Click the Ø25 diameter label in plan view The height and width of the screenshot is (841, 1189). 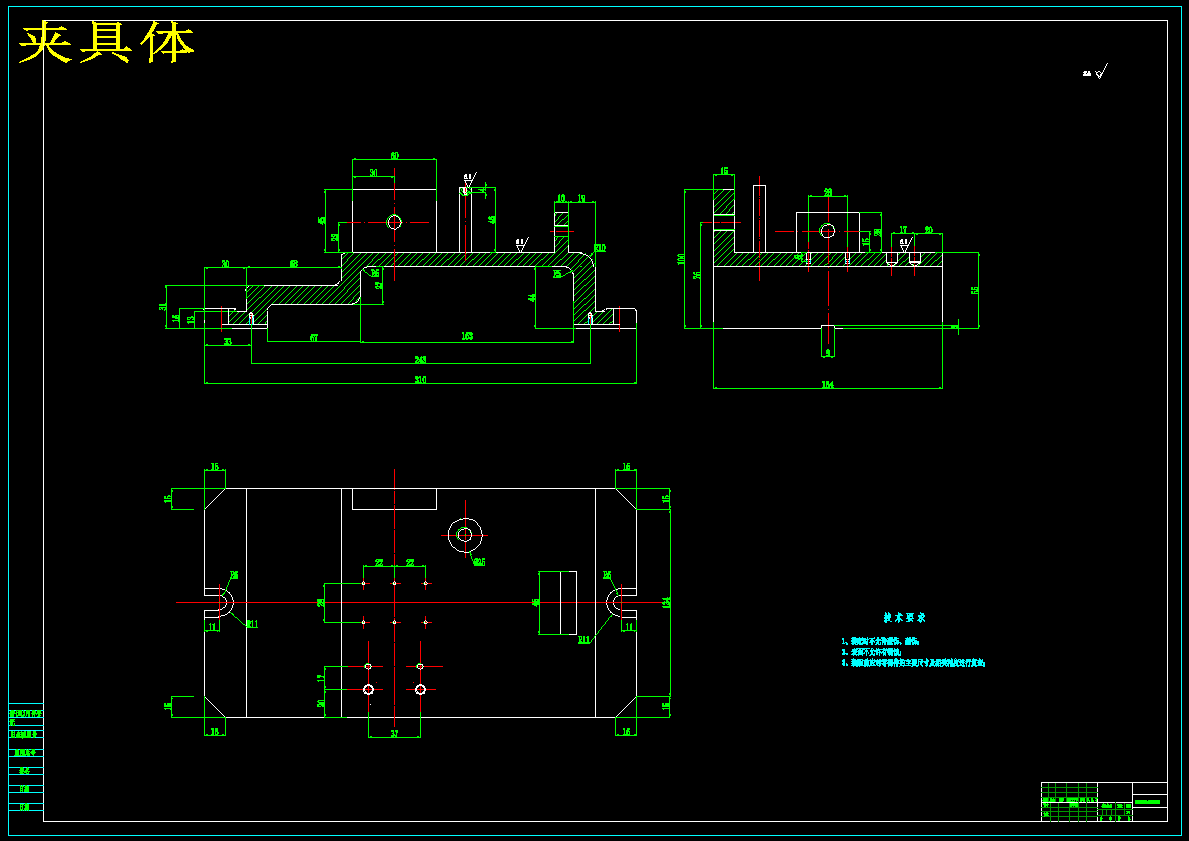478,562
